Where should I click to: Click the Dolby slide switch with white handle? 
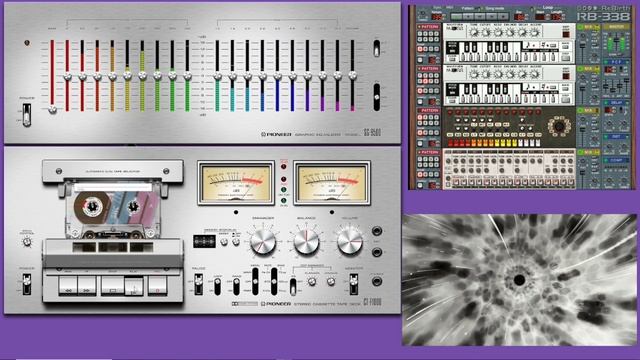tap(293, 286)
